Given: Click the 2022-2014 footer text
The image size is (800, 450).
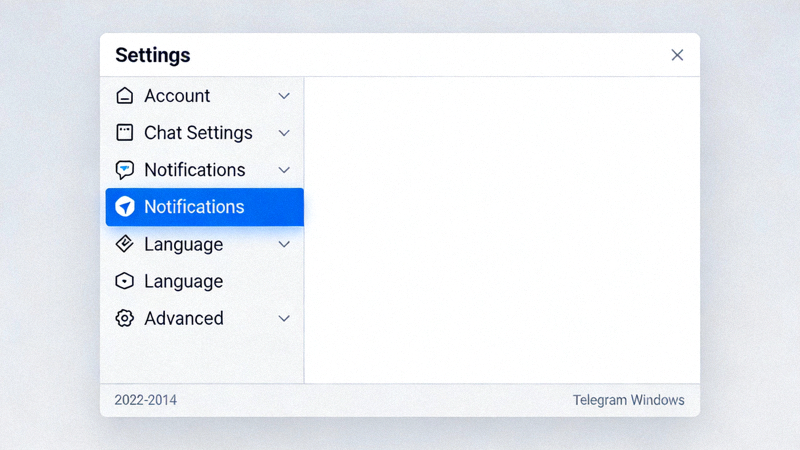Looking at the screenshot, I should [145, 400].
